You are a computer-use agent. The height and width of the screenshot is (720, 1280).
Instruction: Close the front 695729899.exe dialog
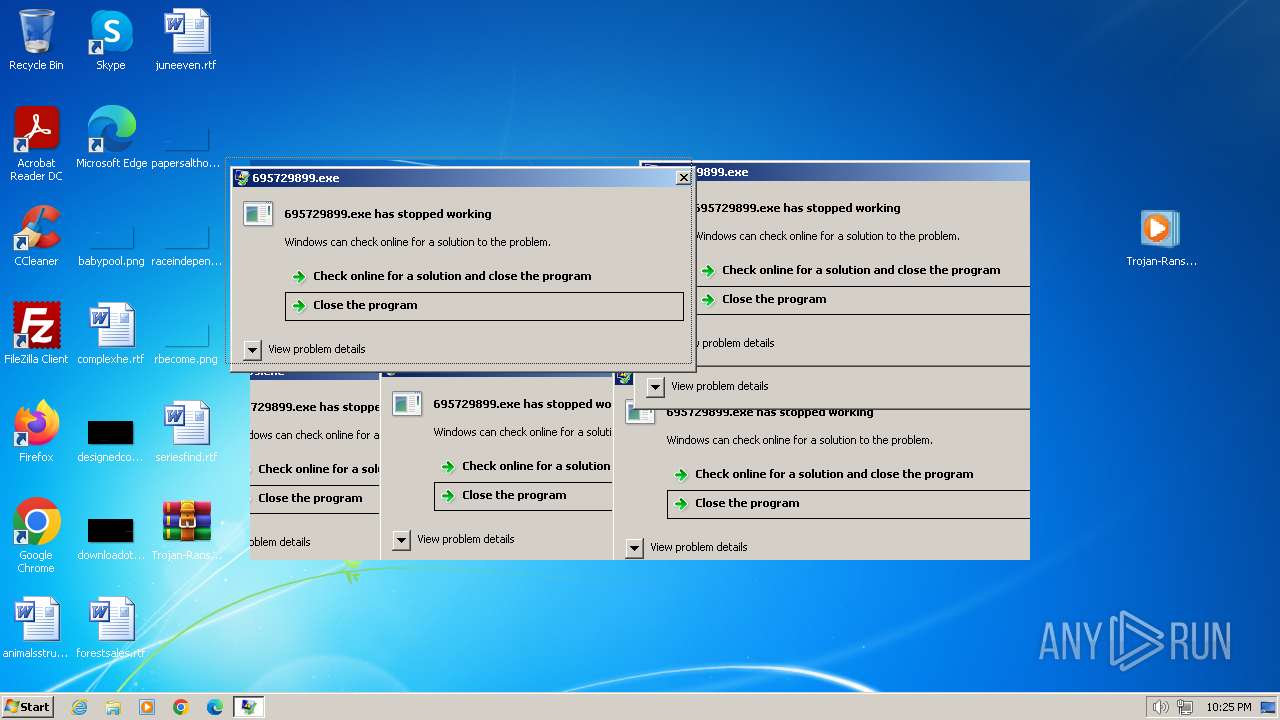point(683,177)
